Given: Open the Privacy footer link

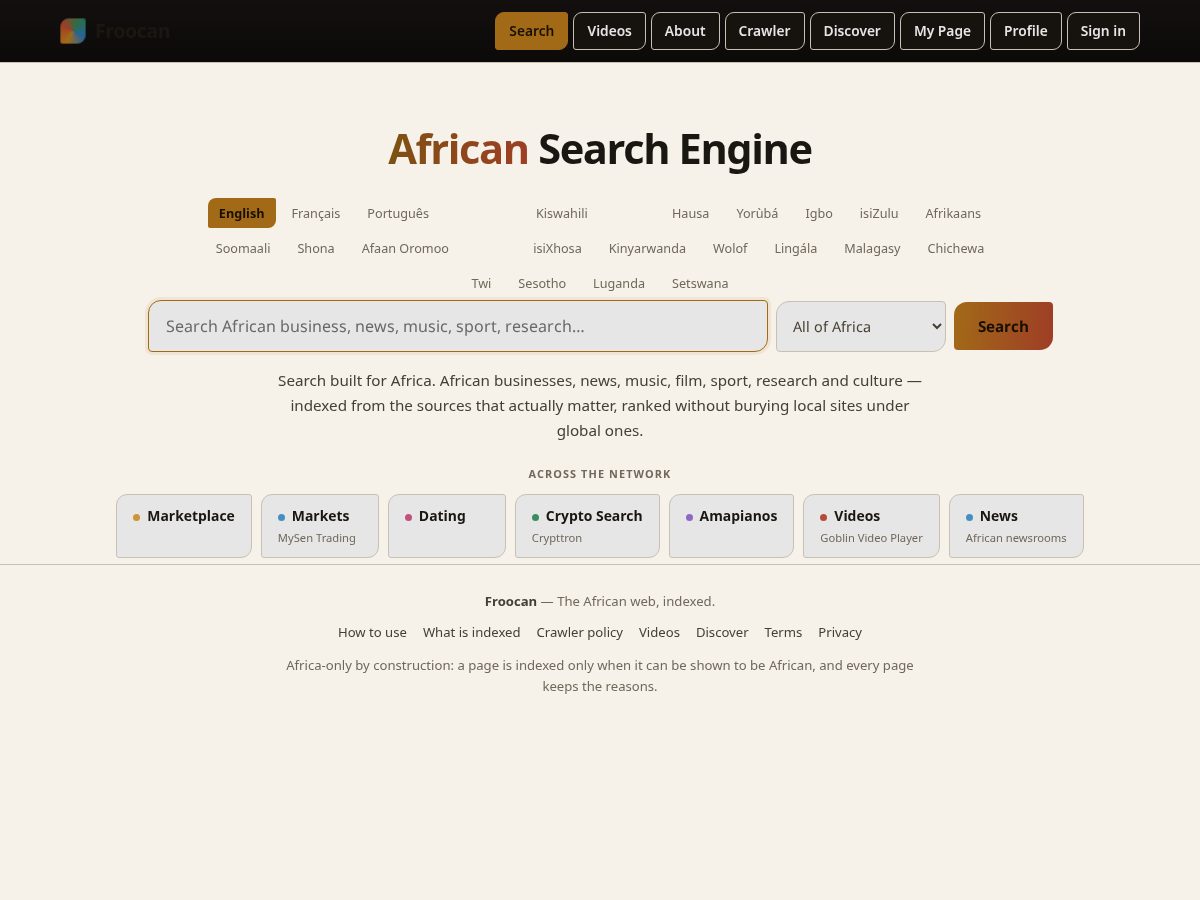Looking at the screenshot, I should coord(840,632).
